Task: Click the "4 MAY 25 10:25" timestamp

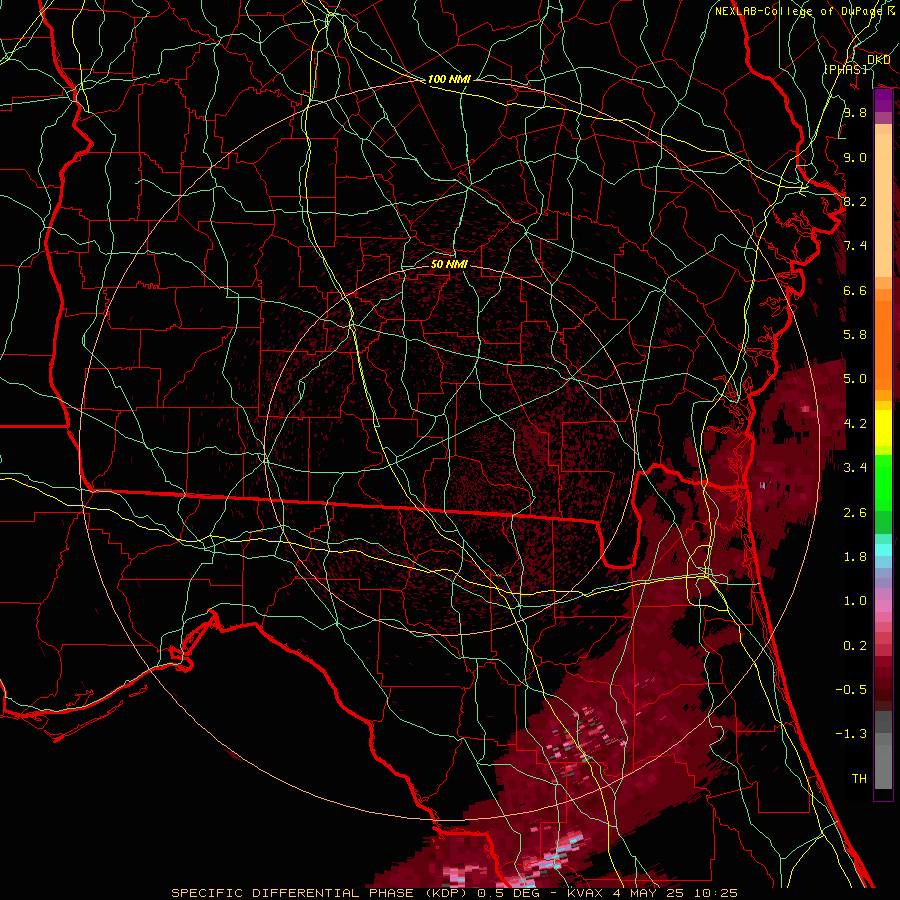Action: [x=674, y=893]
